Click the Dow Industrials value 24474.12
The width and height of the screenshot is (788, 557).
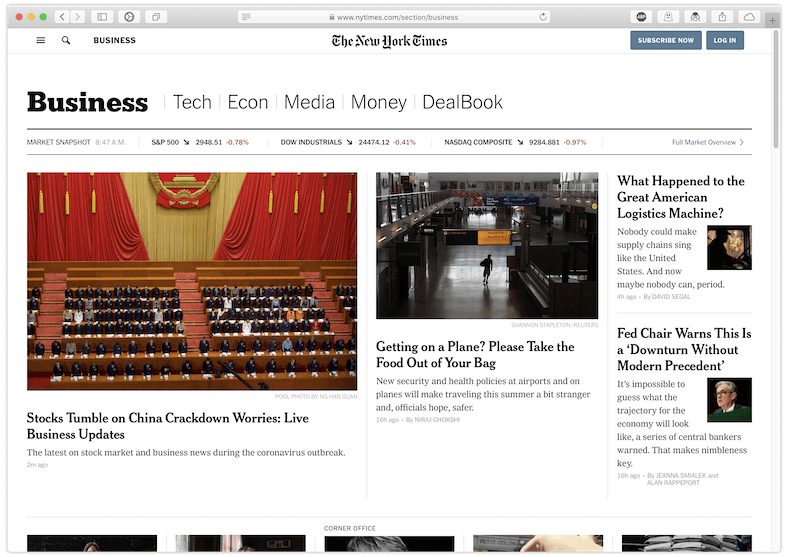tap(374, 142)
